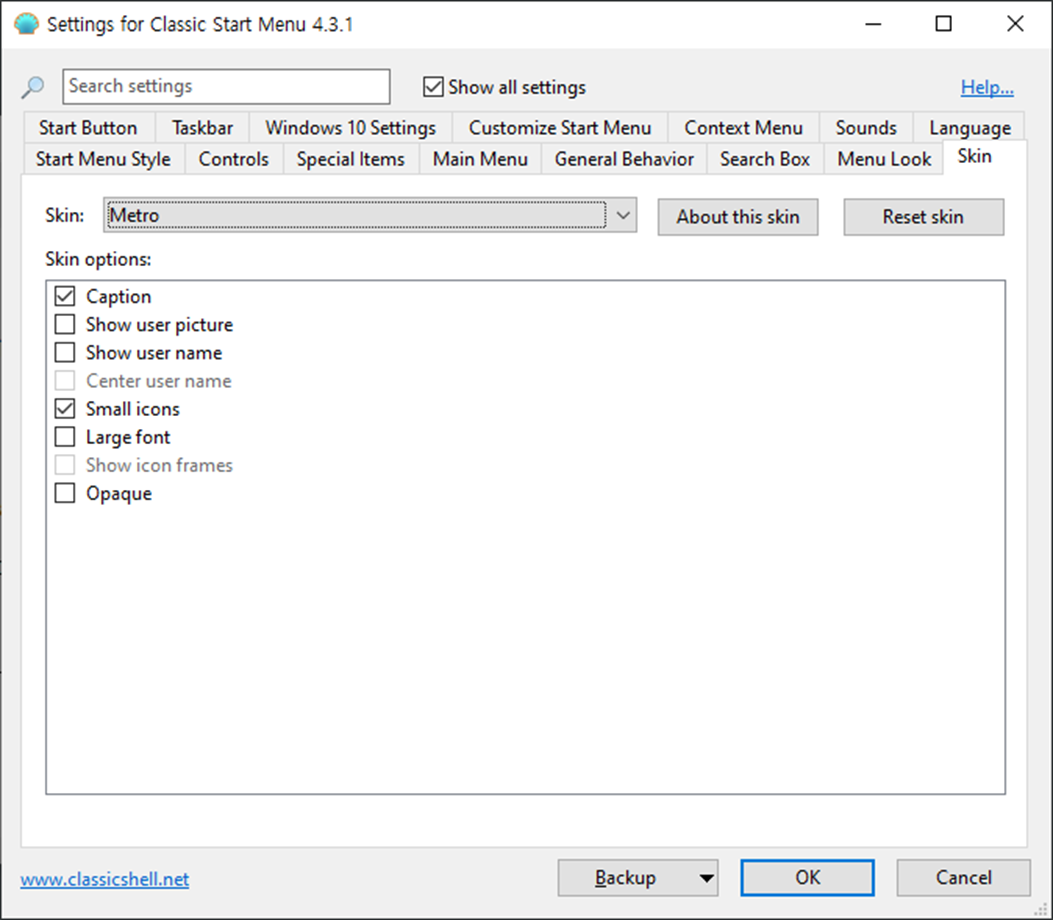Open the Help... link
Viewport: 1053px width, 920px height.
(x=987, y=87)
